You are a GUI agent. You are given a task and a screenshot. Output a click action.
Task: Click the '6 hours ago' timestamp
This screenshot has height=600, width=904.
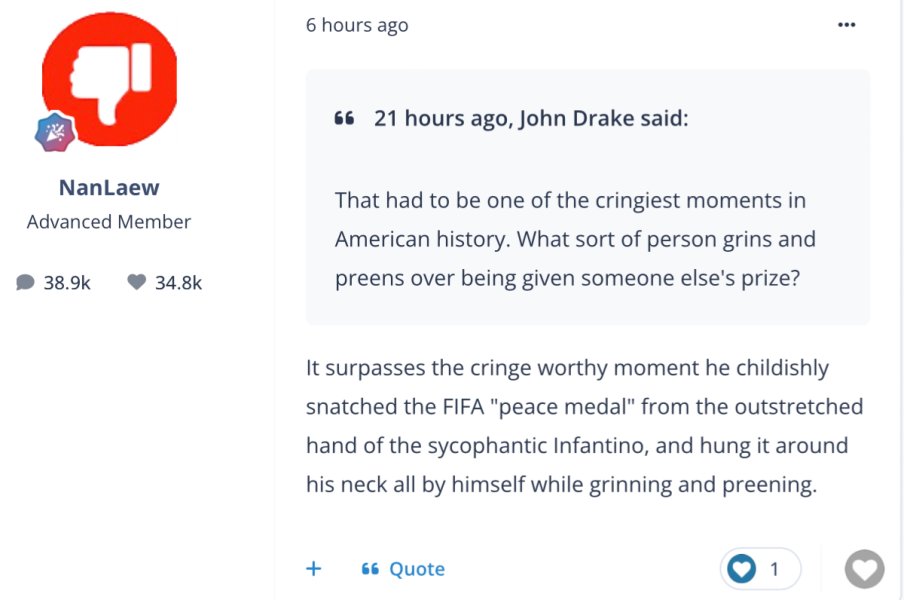[357, 25]
